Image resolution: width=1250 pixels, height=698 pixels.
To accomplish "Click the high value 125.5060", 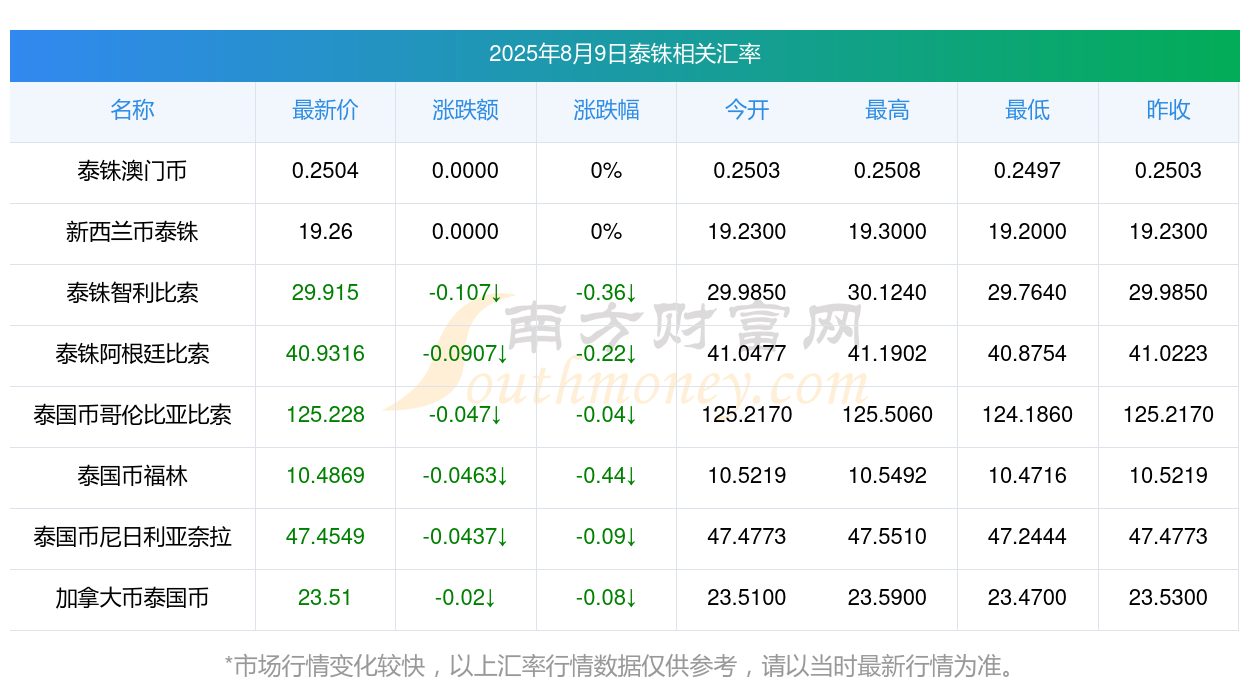I will 887,415.
